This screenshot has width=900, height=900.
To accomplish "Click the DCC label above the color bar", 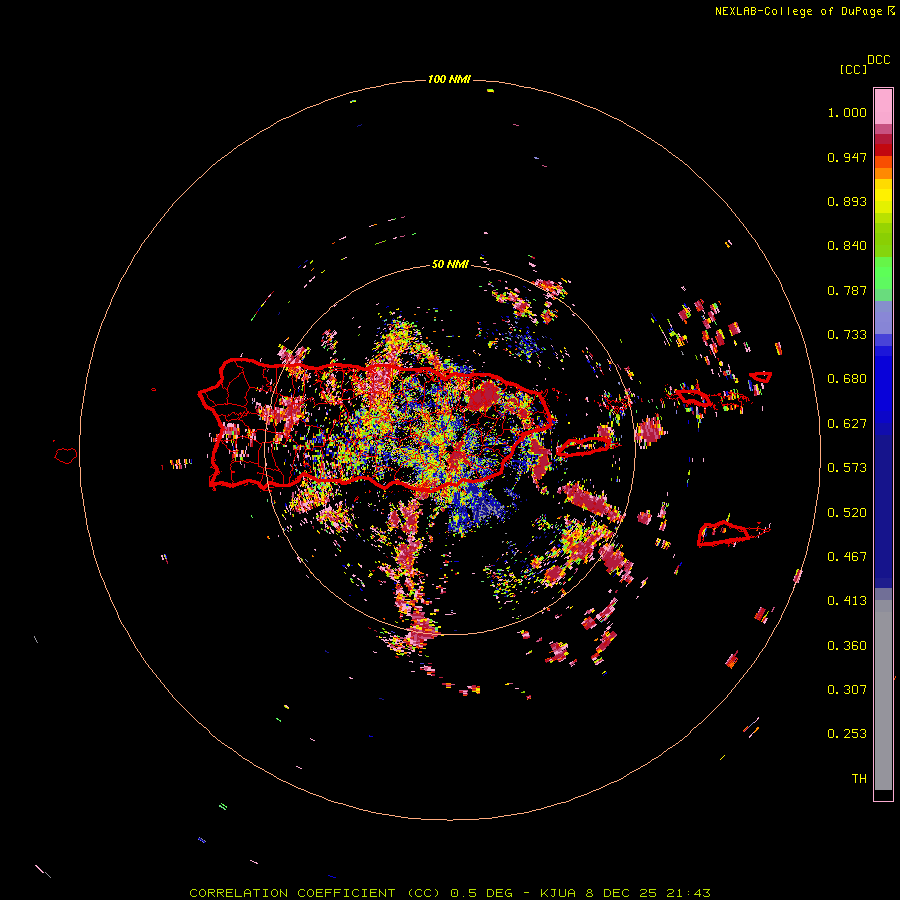I will tap(879, 60).
